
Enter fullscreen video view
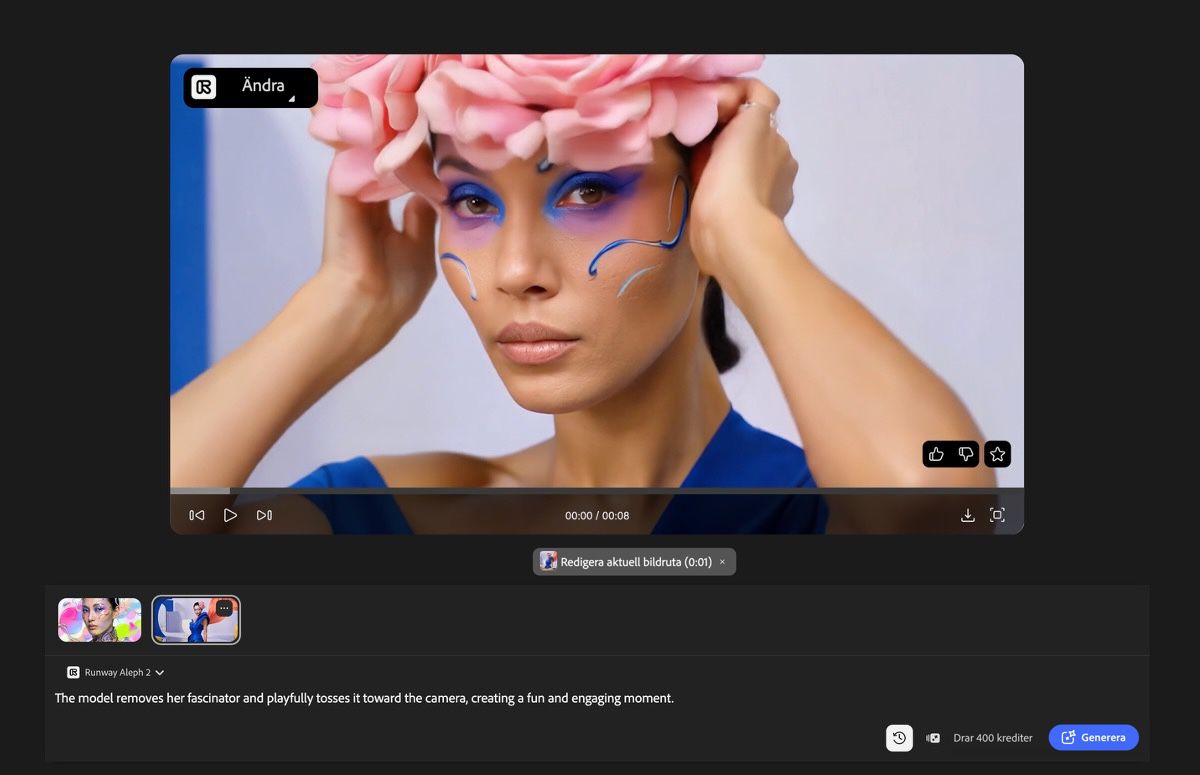(x=997, y=515)
